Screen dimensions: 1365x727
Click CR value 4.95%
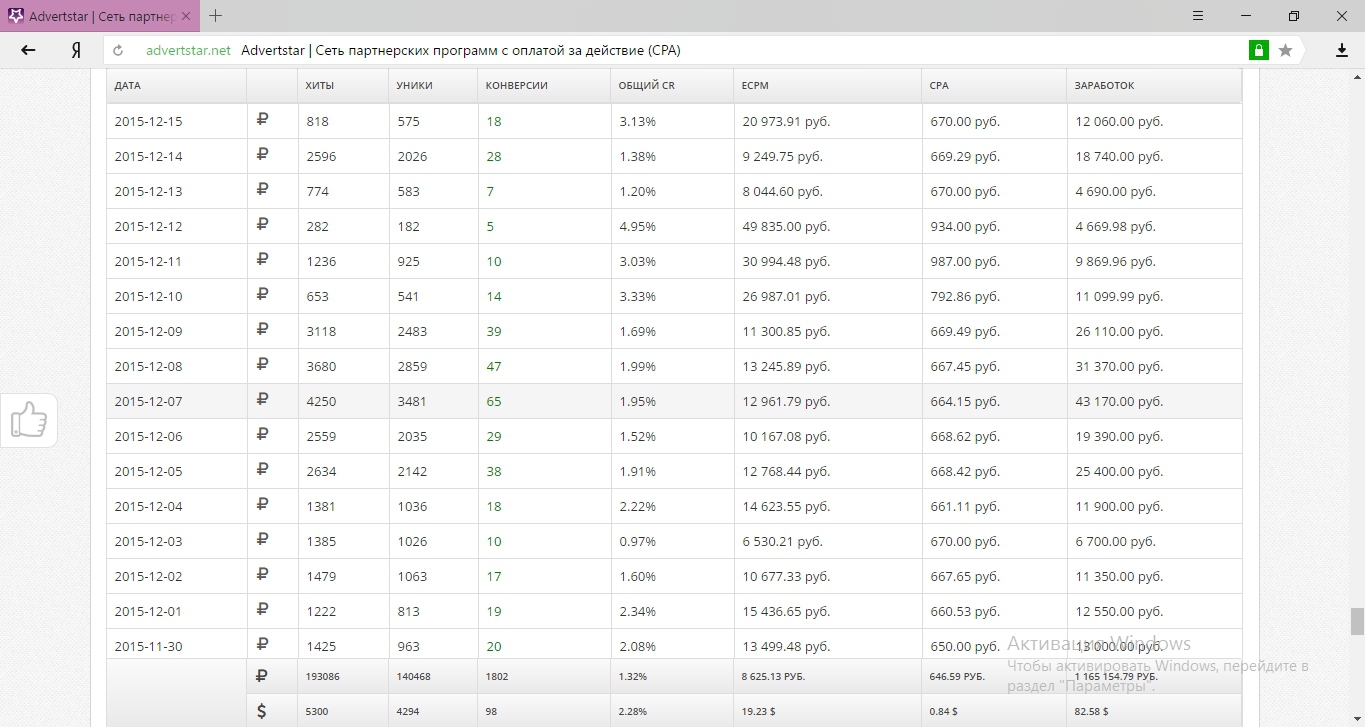pos(637,226)
